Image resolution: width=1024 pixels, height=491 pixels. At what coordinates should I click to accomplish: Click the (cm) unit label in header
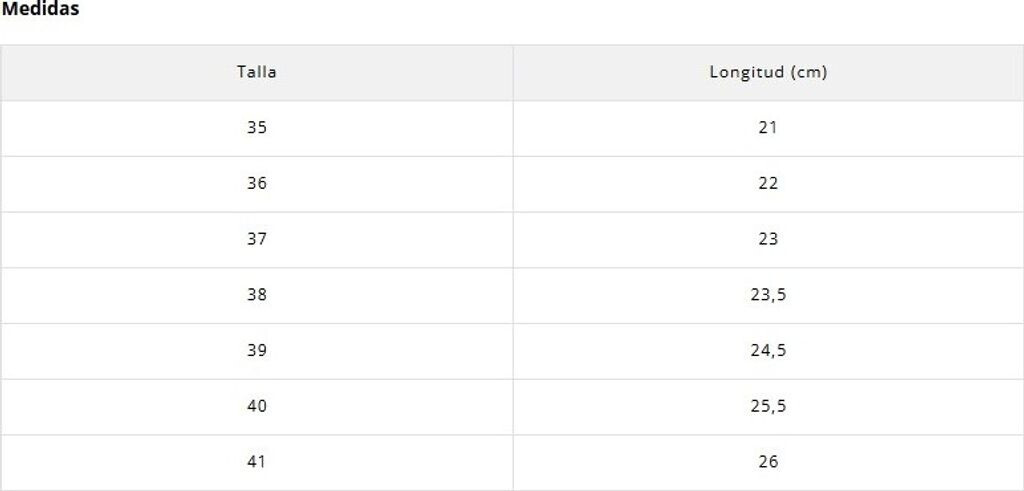(807, 72)
